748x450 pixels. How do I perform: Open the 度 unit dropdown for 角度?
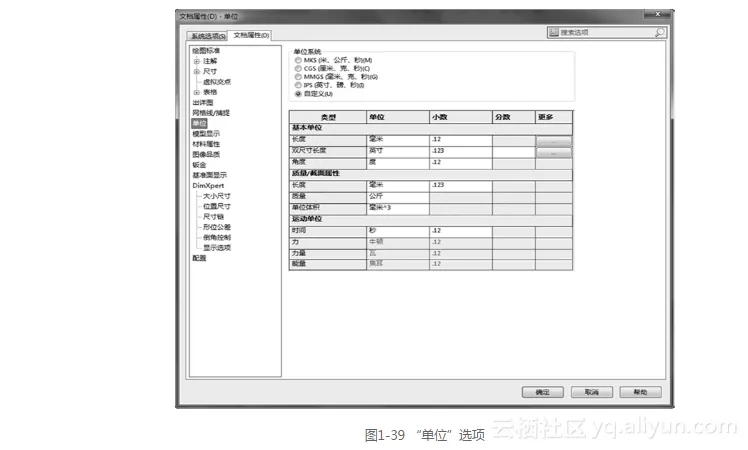click(x=398, y=162)
